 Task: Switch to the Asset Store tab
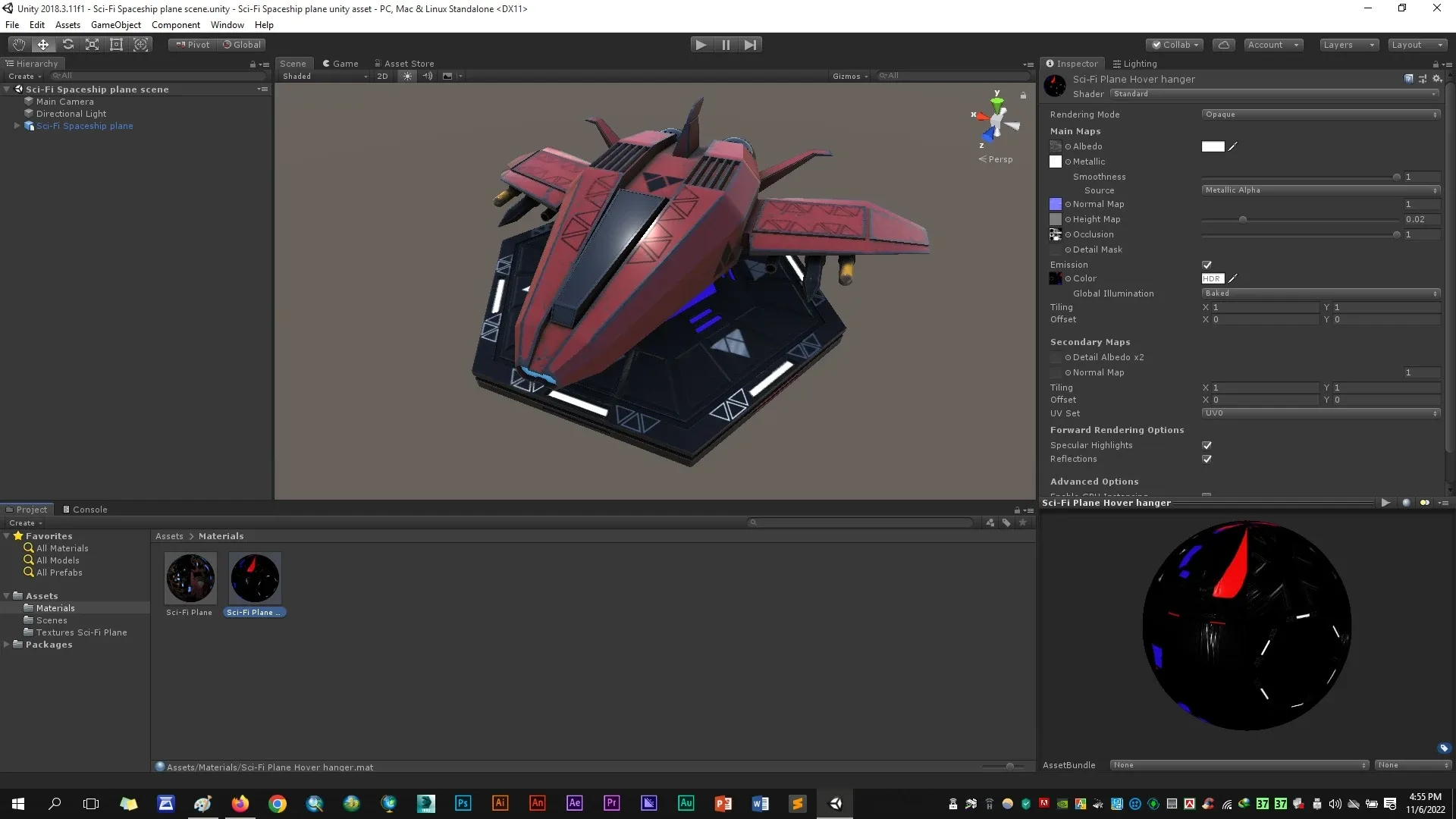point(403,64)
